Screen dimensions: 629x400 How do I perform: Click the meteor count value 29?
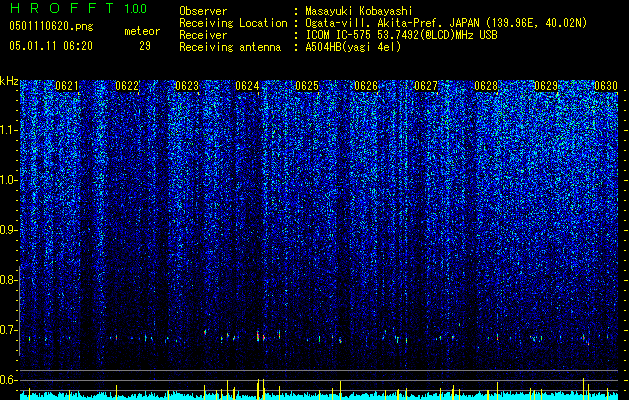[145, 46]
